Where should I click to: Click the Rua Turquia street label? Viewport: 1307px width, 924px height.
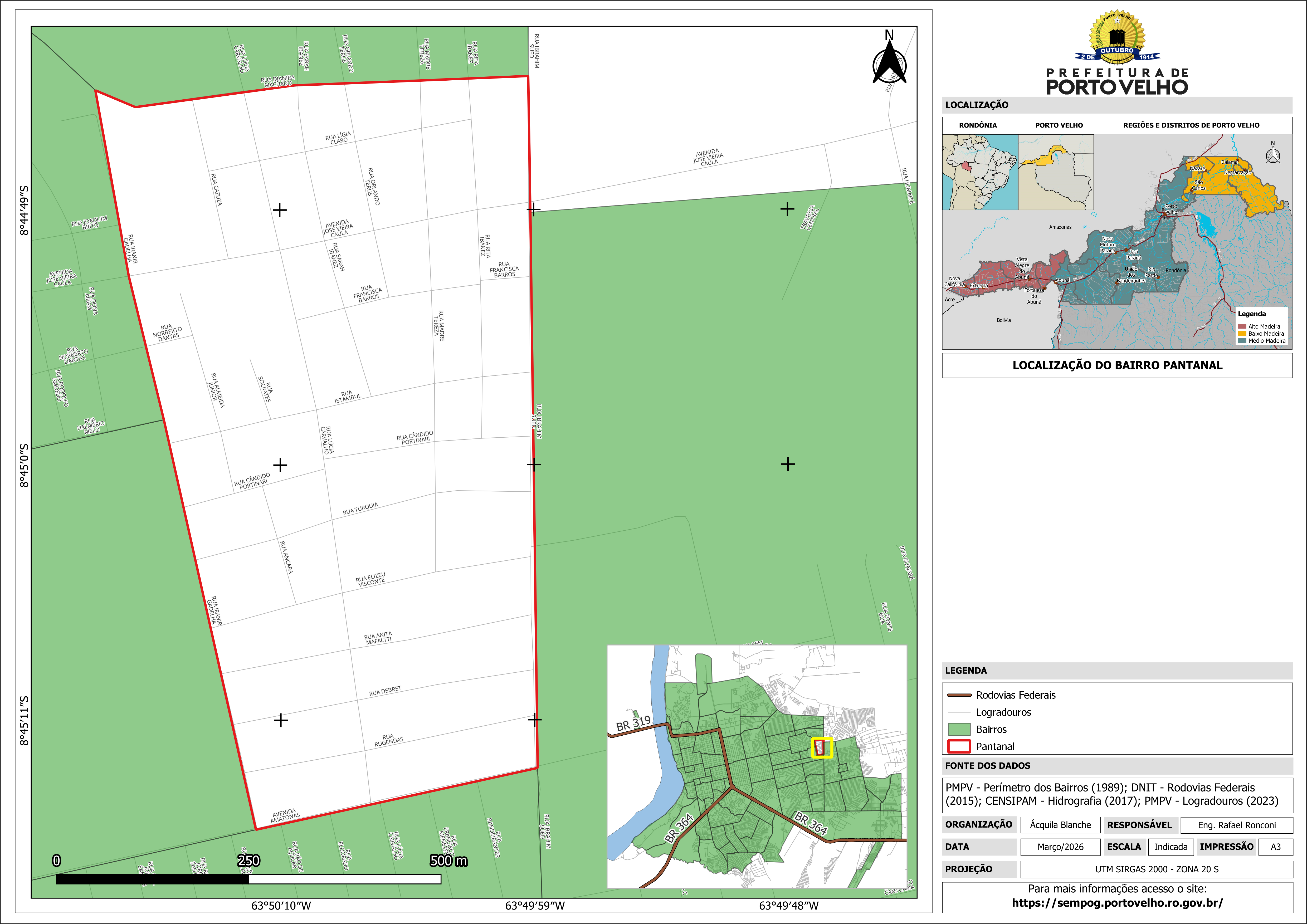[360, 509]
